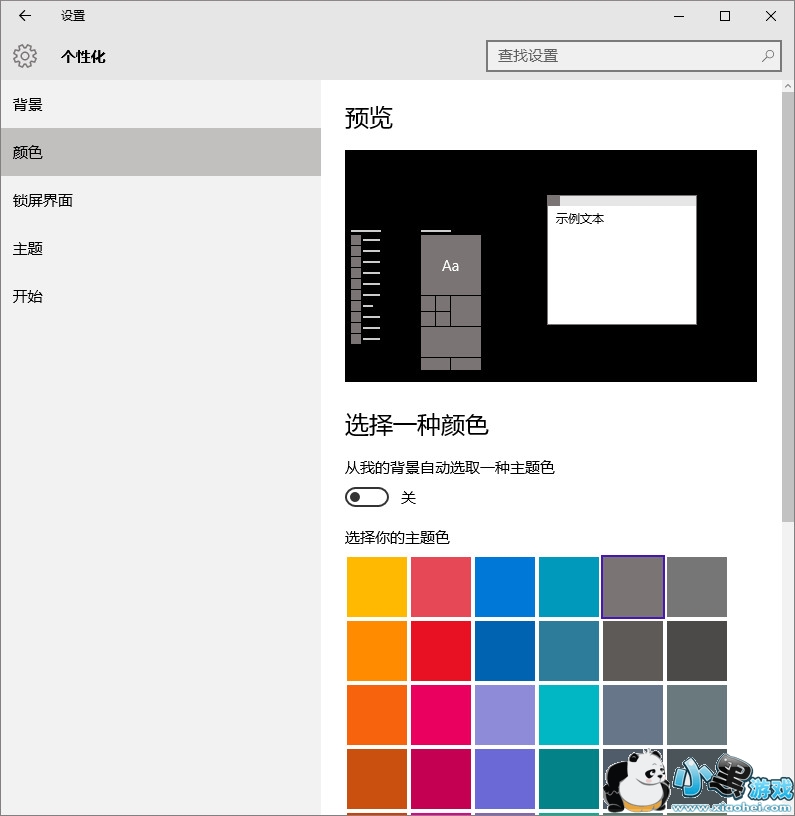
Task: Click the magnifier icon in the search box
Action: 767,56
